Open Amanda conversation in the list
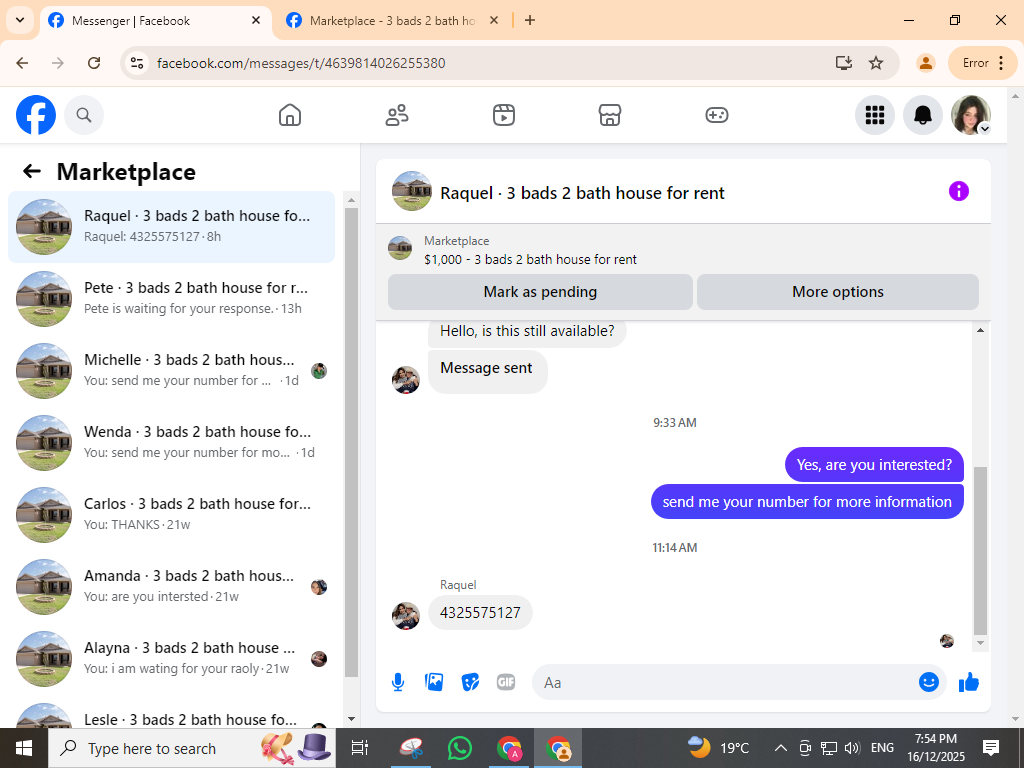The width and height of the screenshot is (1024, 768). (172, 586)
